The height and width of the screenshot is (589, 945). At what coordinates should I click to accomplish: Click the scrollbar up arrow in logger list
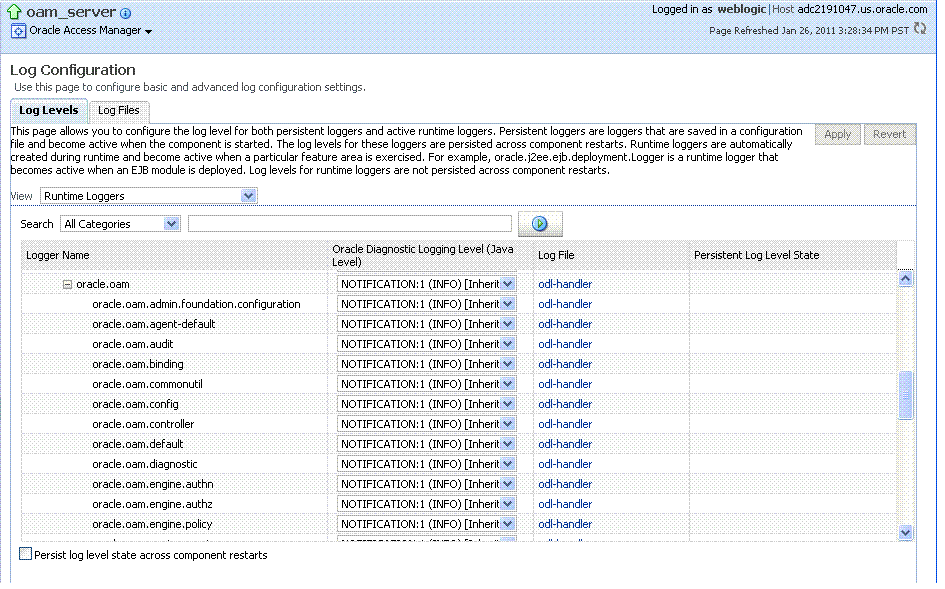pyautogui.click(x=906, y=278)
